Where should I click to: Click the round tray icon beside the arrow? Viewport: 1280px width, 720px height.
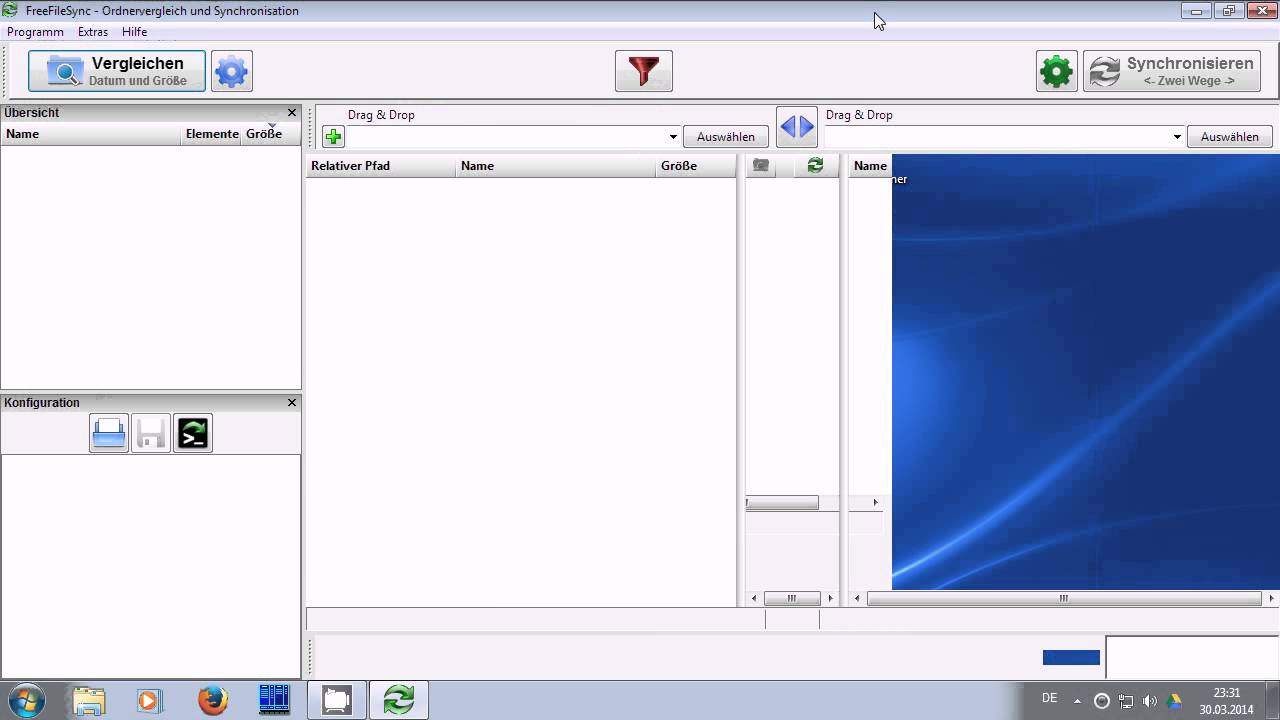tap(1102, 701)
